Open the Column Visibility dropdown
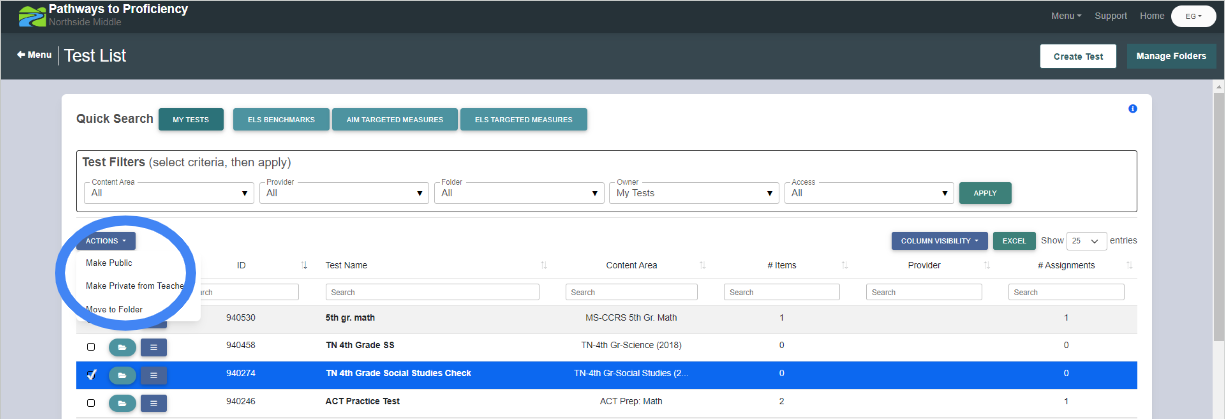1225x419 pixels. coord(940,241)
